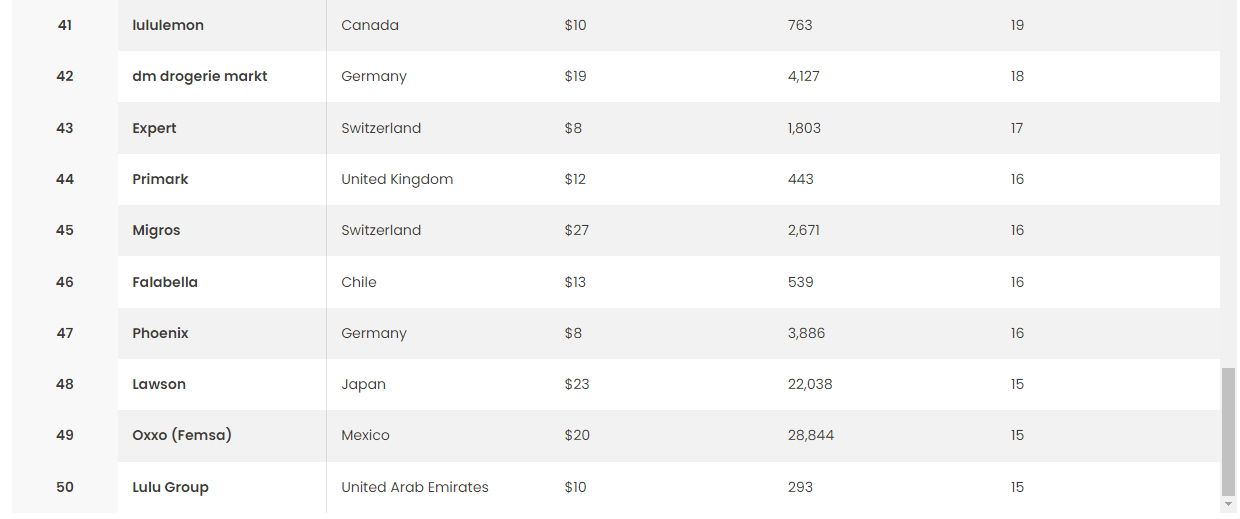Select the United Kingdom country cell
This screenshot has width=1240, height=519.
coord(397,179)
